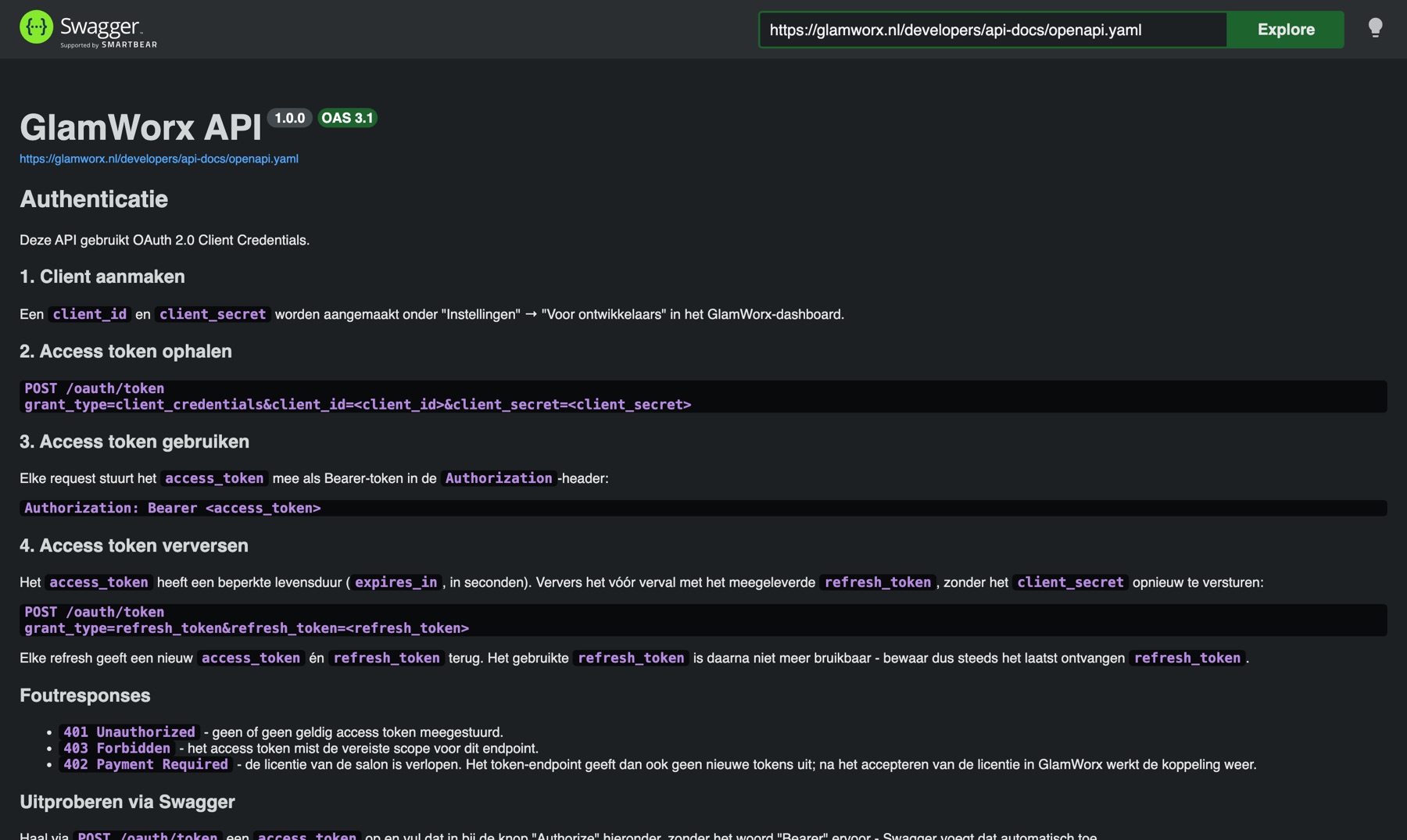1407x840 pixels.
Task: Click the '3. Access token gebruiken' heading
Action: click(134, 441)
